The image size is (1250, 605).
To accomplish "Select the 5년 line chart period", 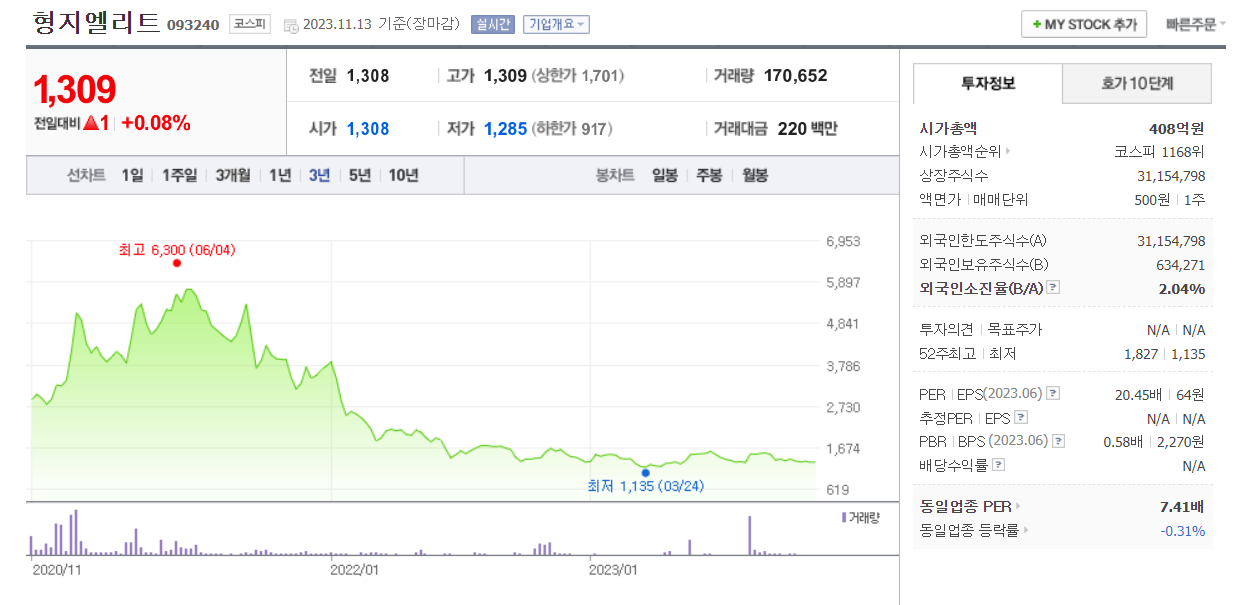I will pos(360,175).
